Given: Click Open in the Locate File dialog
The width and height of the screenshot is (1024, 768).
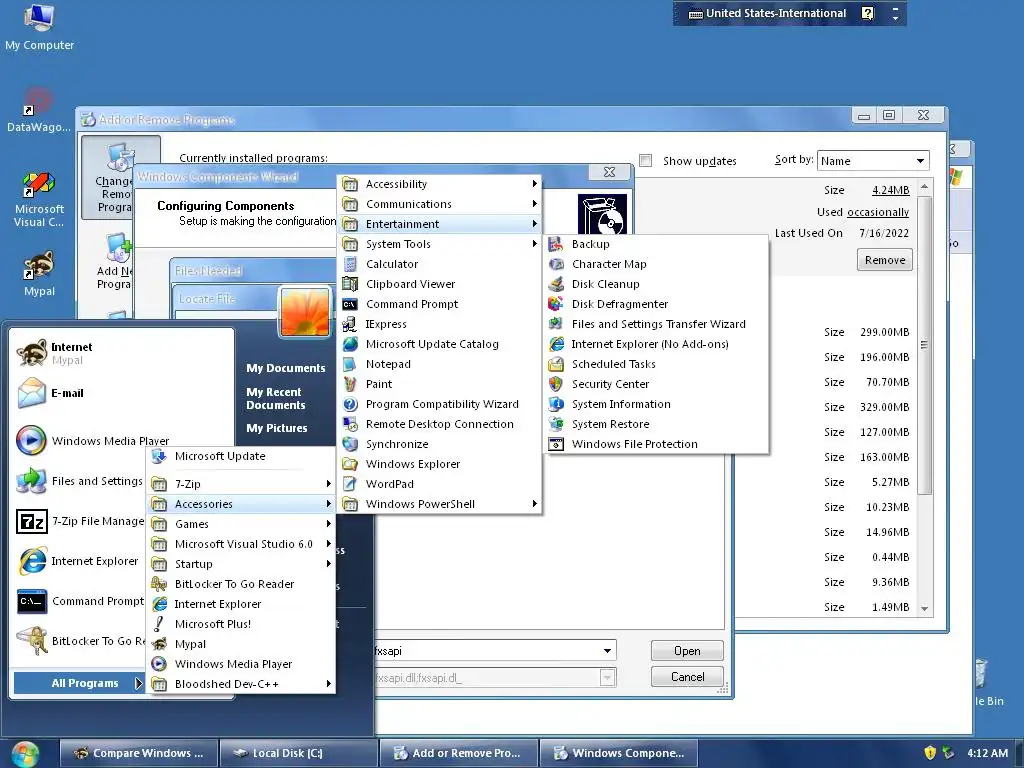Looking at the screenshot, I should click(x=687, y=650).
